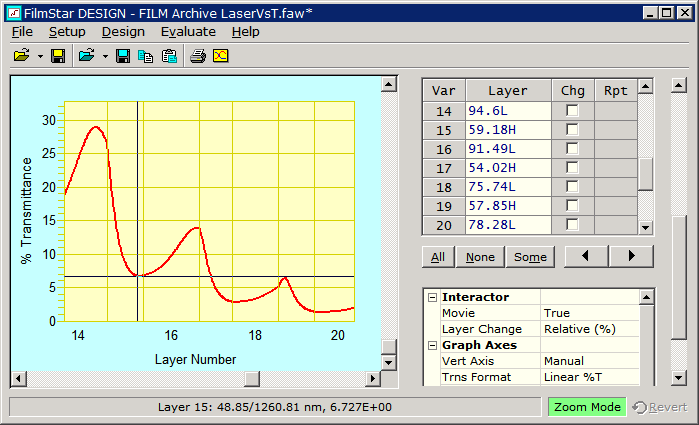Go to next layer with right arrow
The image size is (699, 425).
coord(631,256)
